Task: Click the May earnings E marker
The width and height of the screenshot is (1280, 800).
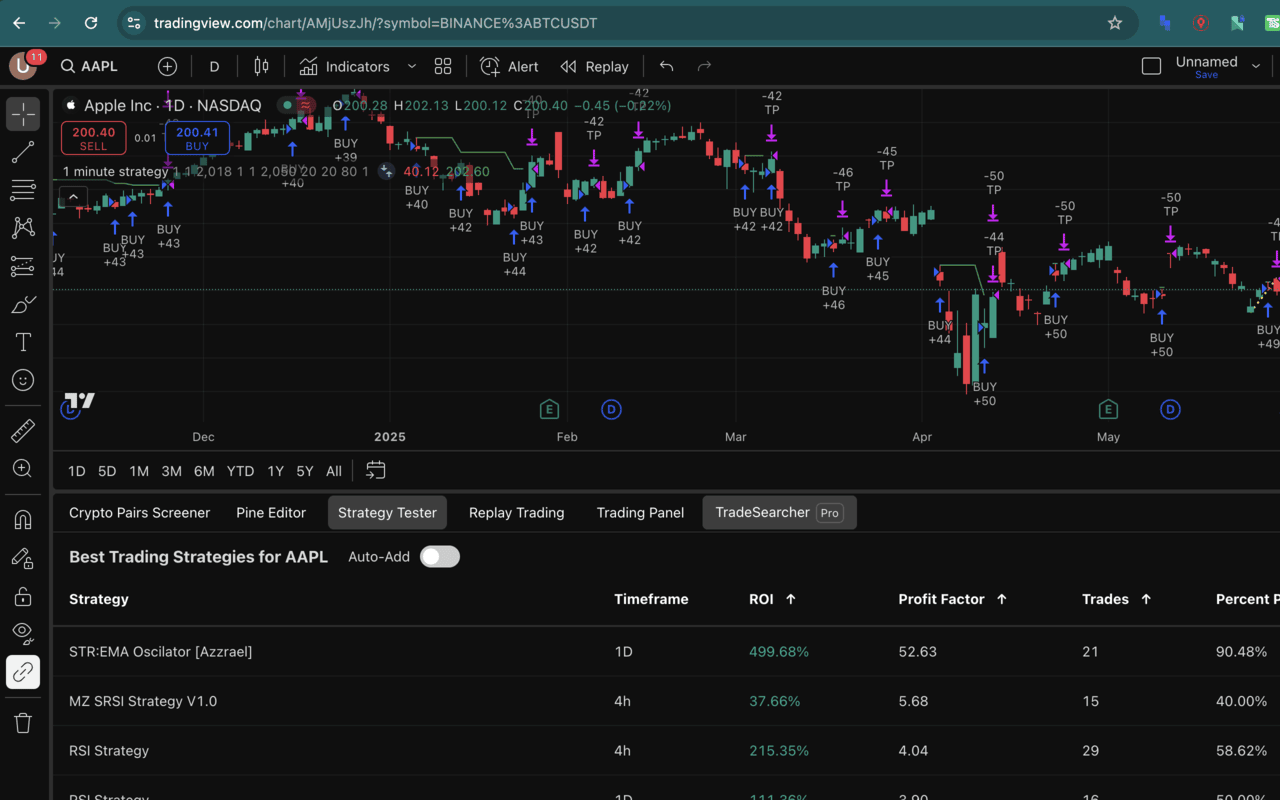Action: 1107,409
